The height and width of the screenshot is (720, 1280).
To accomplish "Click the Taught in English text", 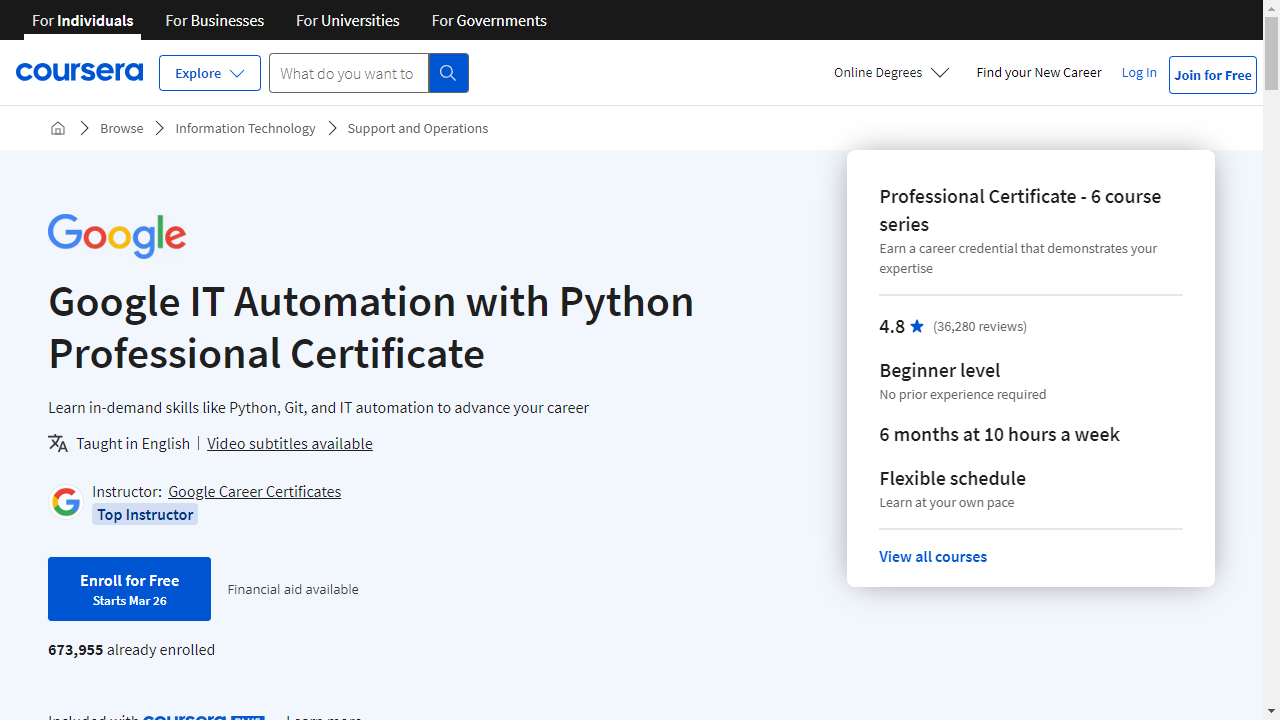I will 133,443.
